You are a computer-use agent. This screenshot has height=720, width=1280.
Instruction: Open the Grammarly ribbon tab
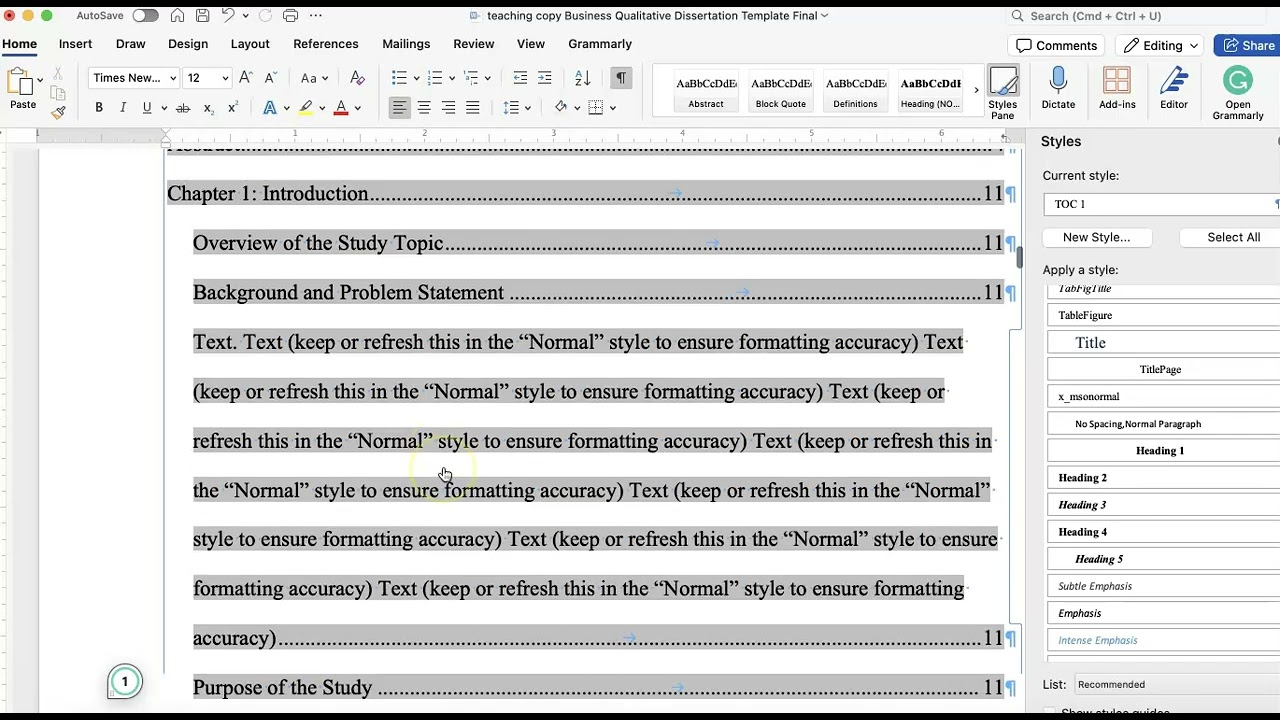click(x=600, y=44)
